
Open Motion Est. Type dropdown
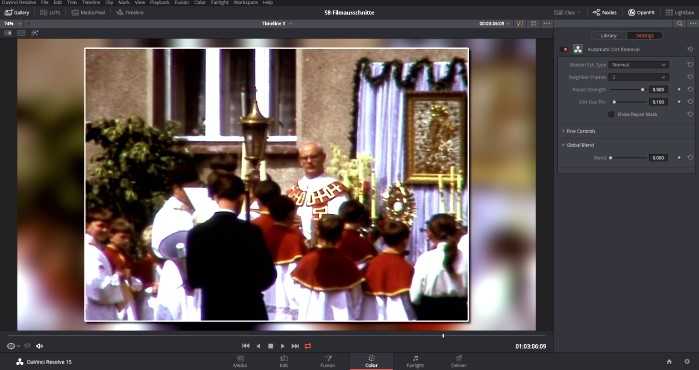(638, 65)
